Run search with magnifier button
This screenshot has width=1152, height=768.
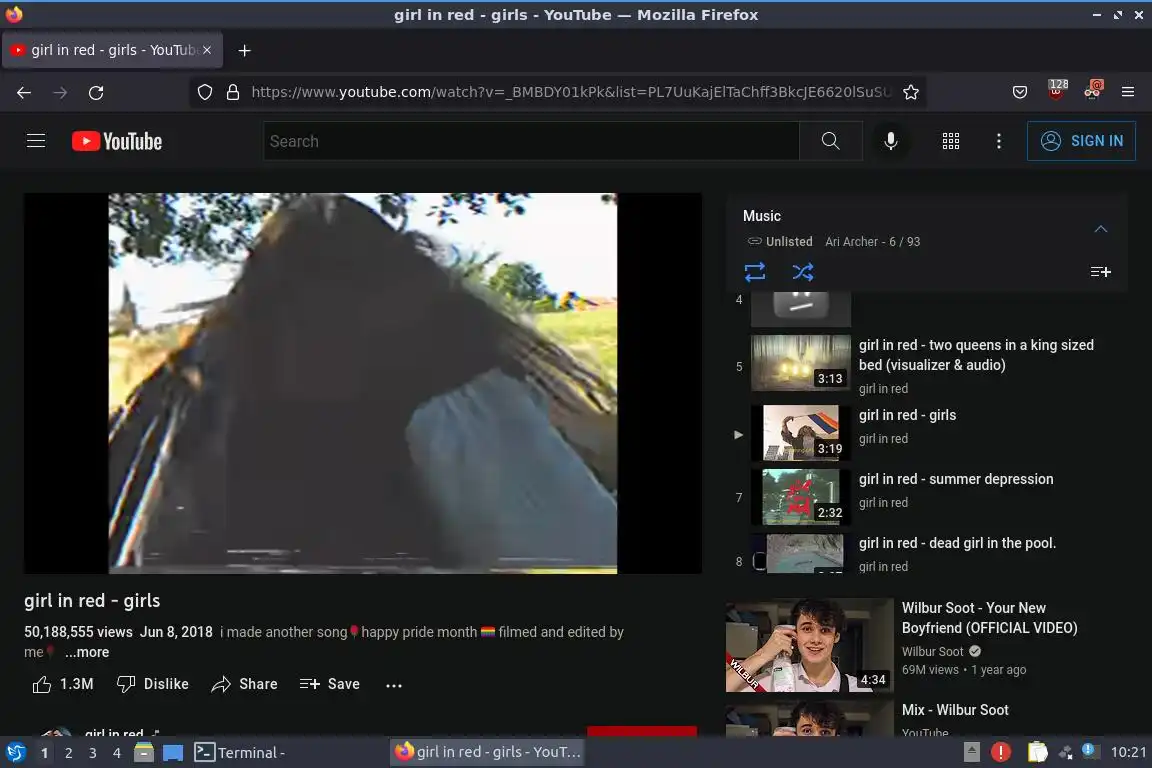point(831,141)
